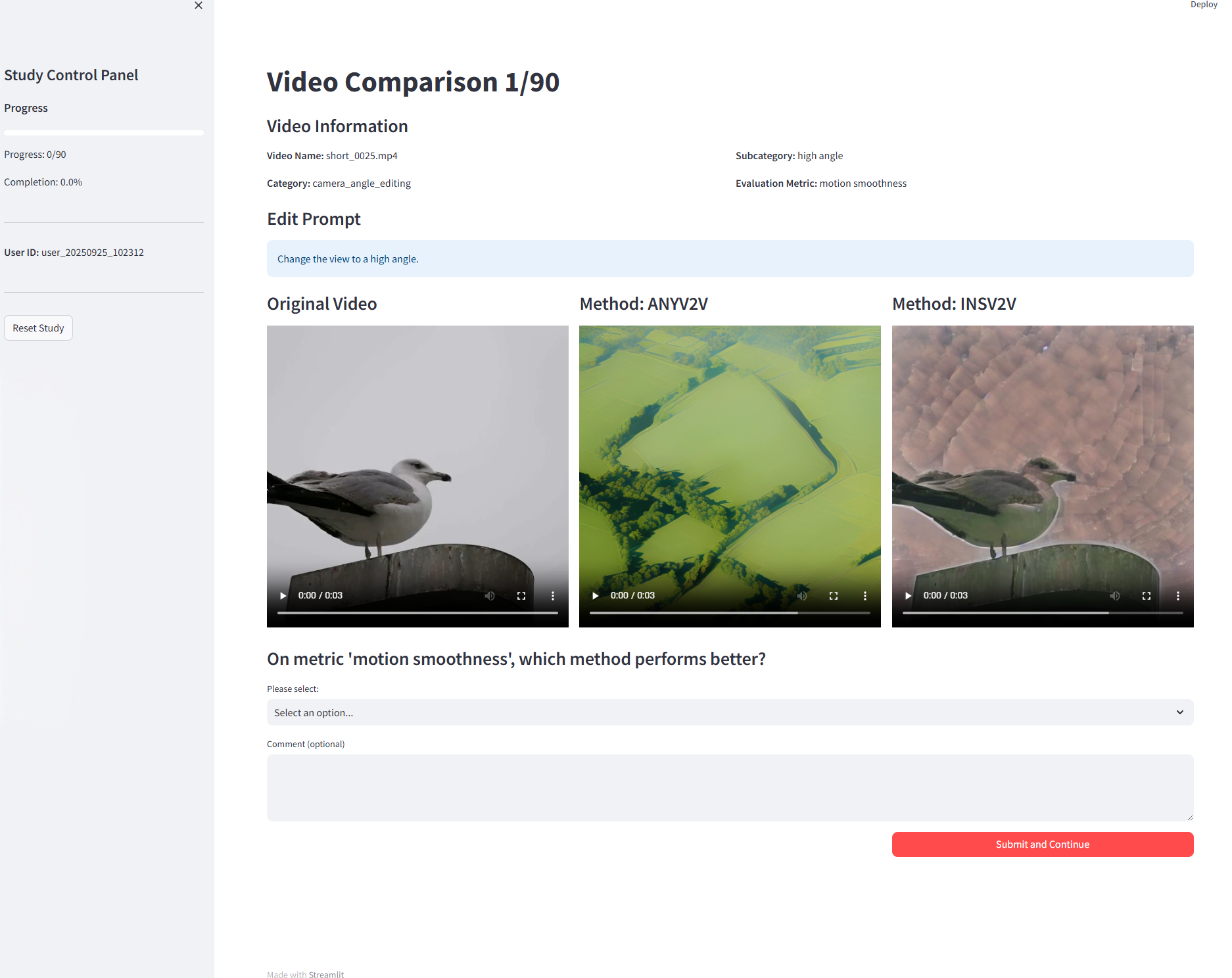Close the Study Control Panel sidebar
The width and height of the screenshot is (1232, 978).
(199, 5)
